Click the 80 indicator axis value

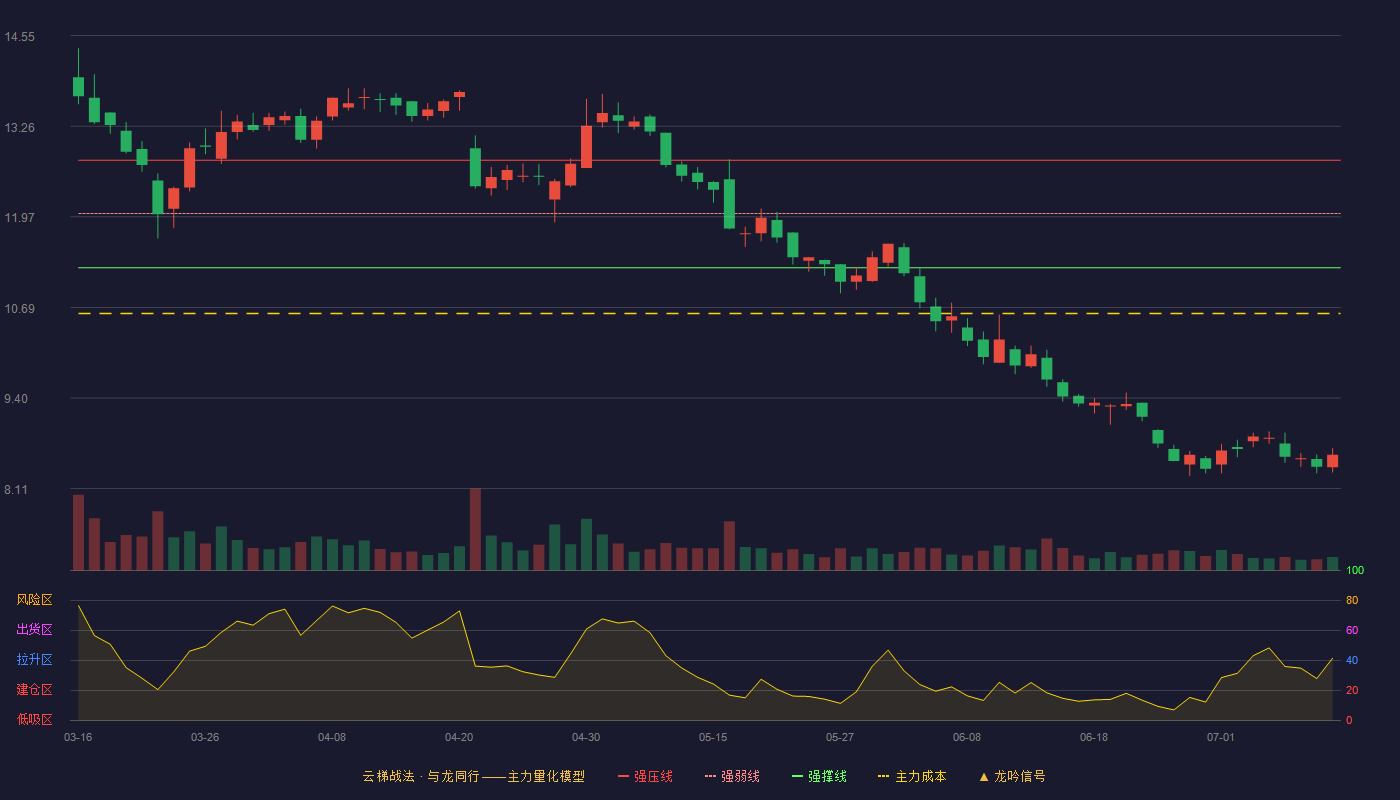pyautogui.click(x=1352, y=600)
